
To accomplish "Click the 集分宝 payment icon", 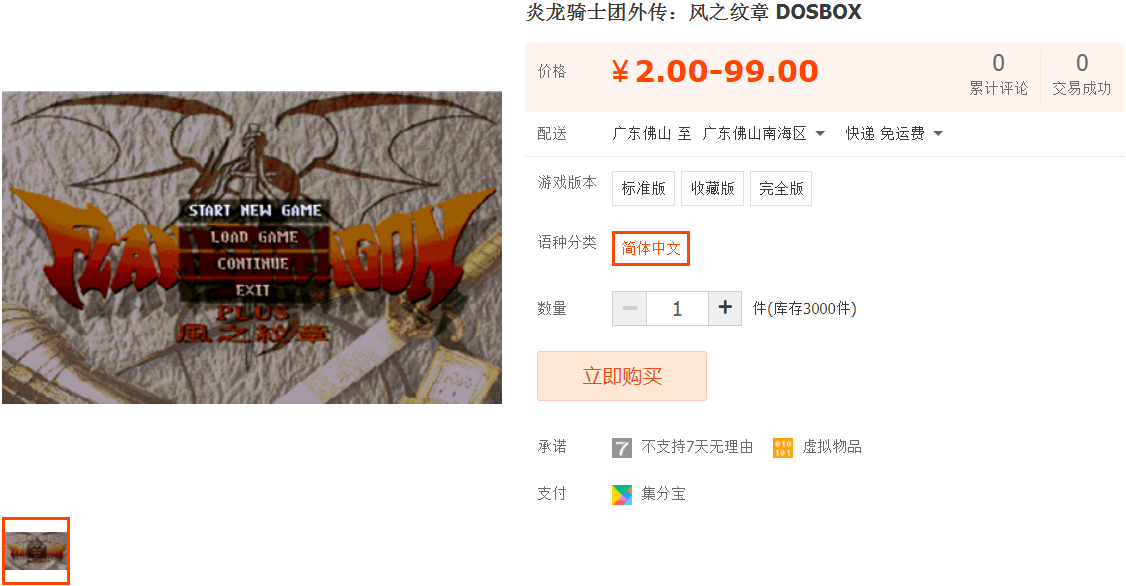I will pyautogui.click(x=622, y=495).
